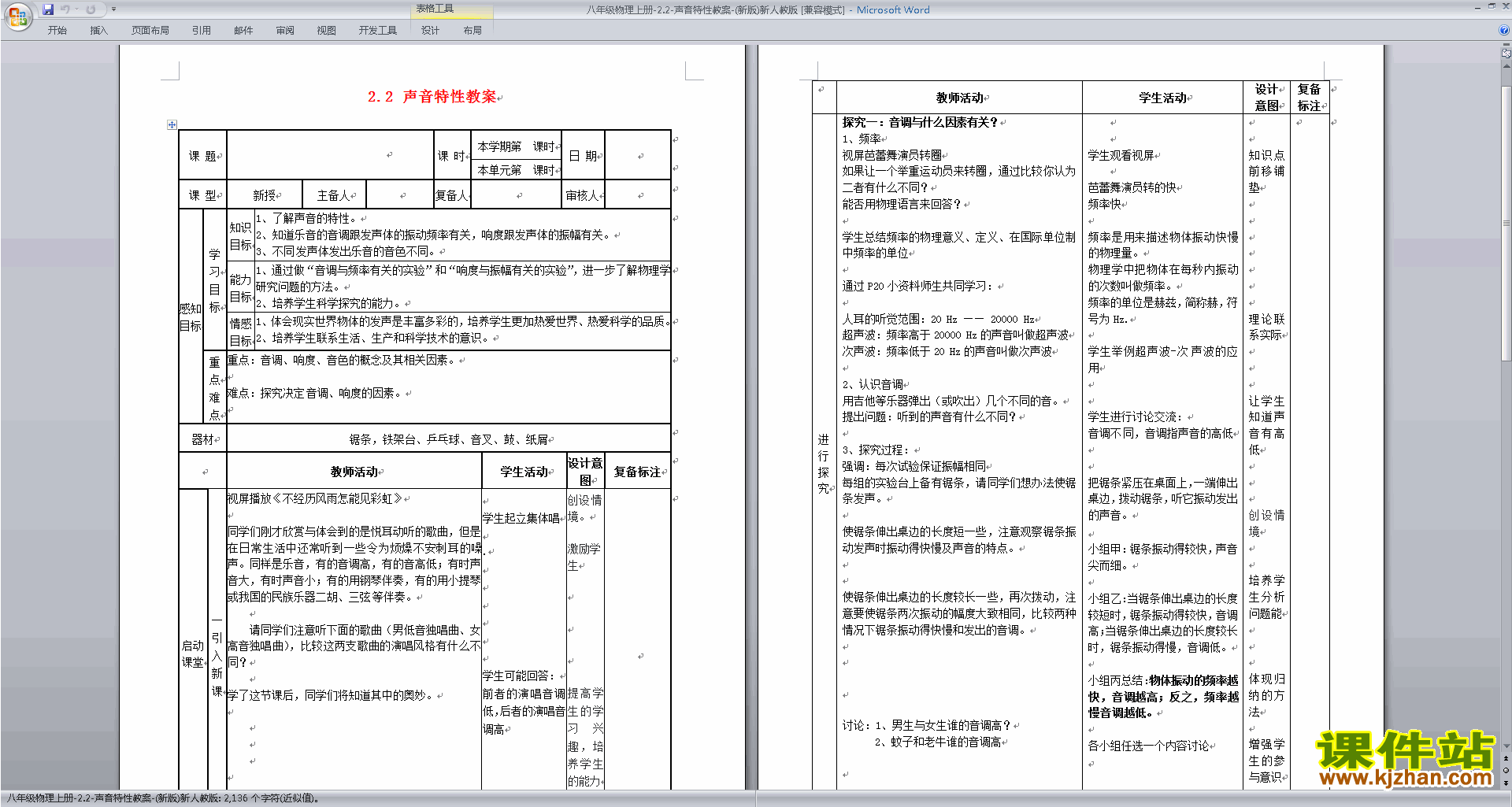Toggle the ruler icon above the scrollbar
This screenshot has height=807, width=1512.
point(1506,53)
